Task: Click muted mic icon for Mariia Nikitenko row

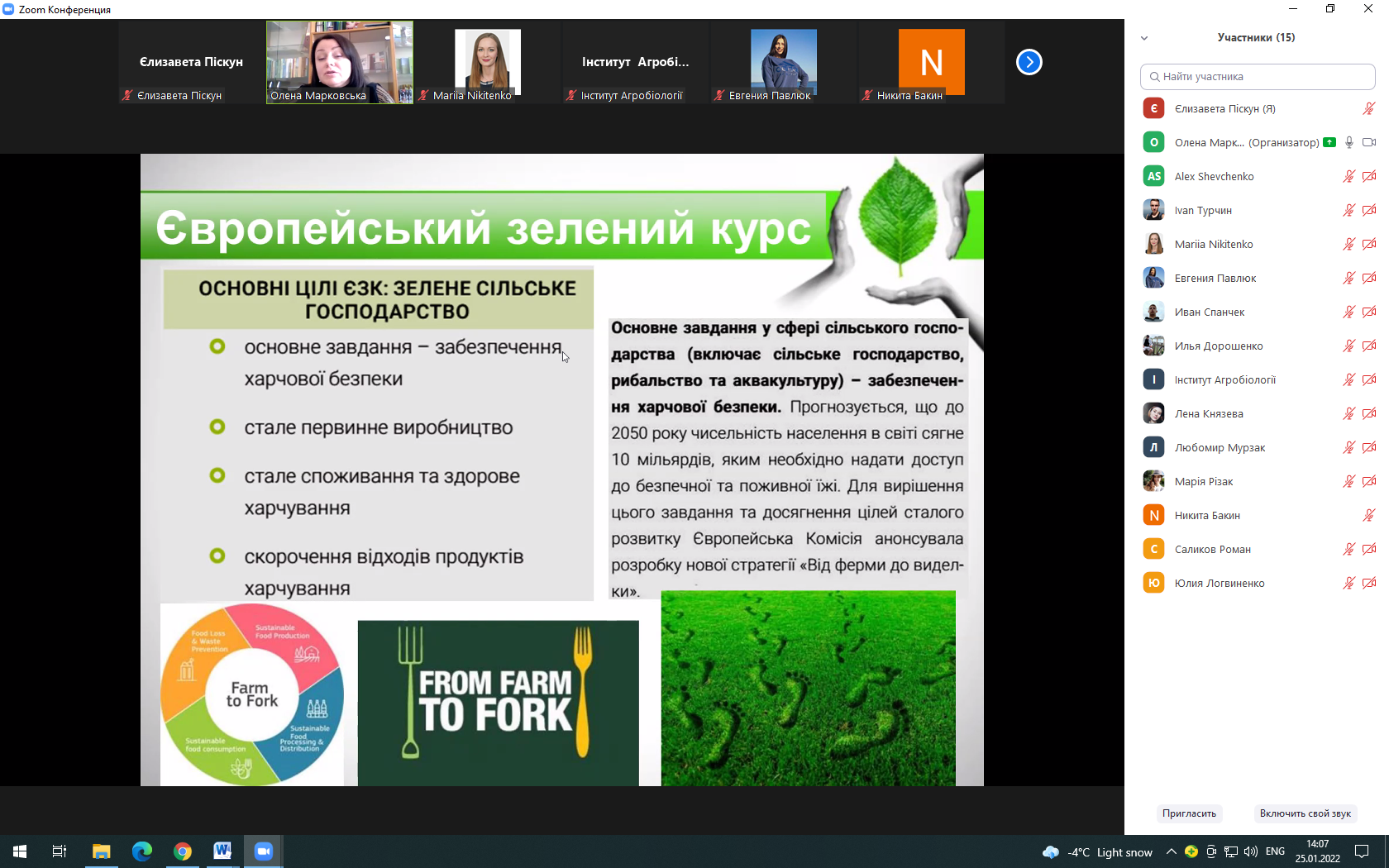Action: tap(1349, 244)
